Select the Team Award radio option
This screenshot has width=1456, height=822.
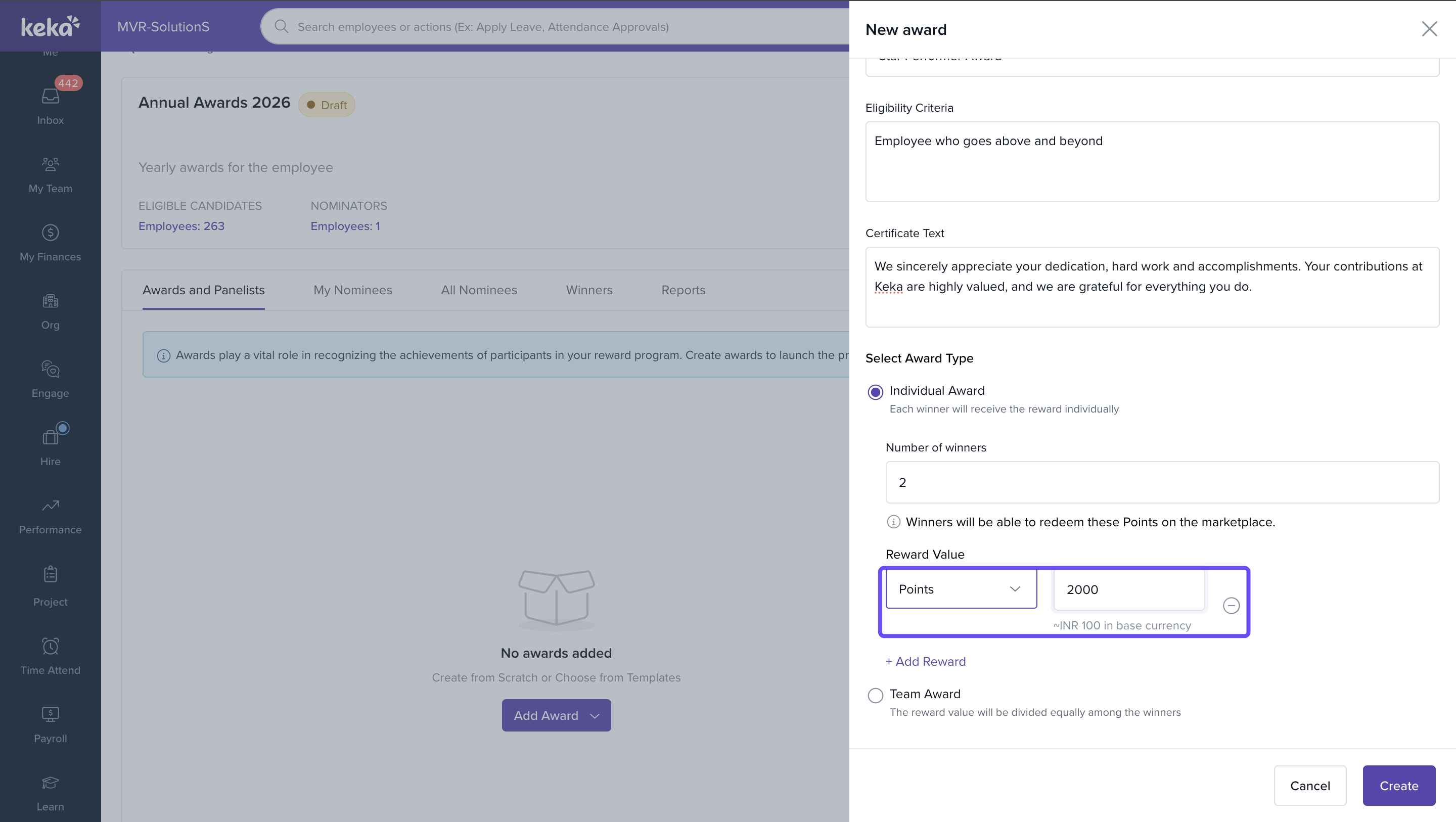click(x=876, y=695)
